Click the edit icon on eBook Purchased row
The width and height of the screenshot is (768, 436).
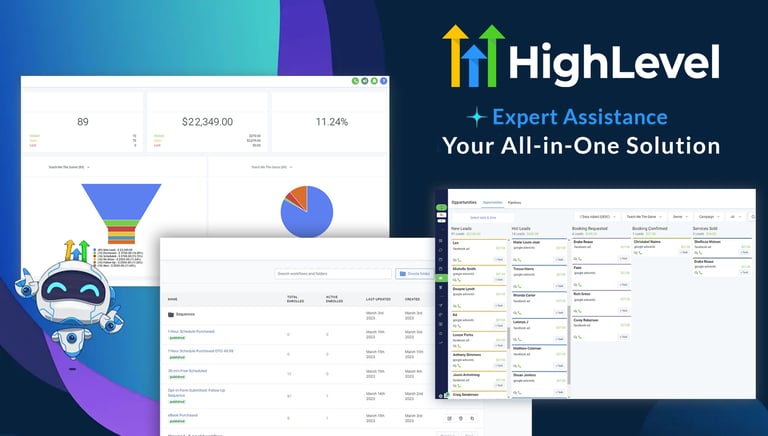pos(450,418)
